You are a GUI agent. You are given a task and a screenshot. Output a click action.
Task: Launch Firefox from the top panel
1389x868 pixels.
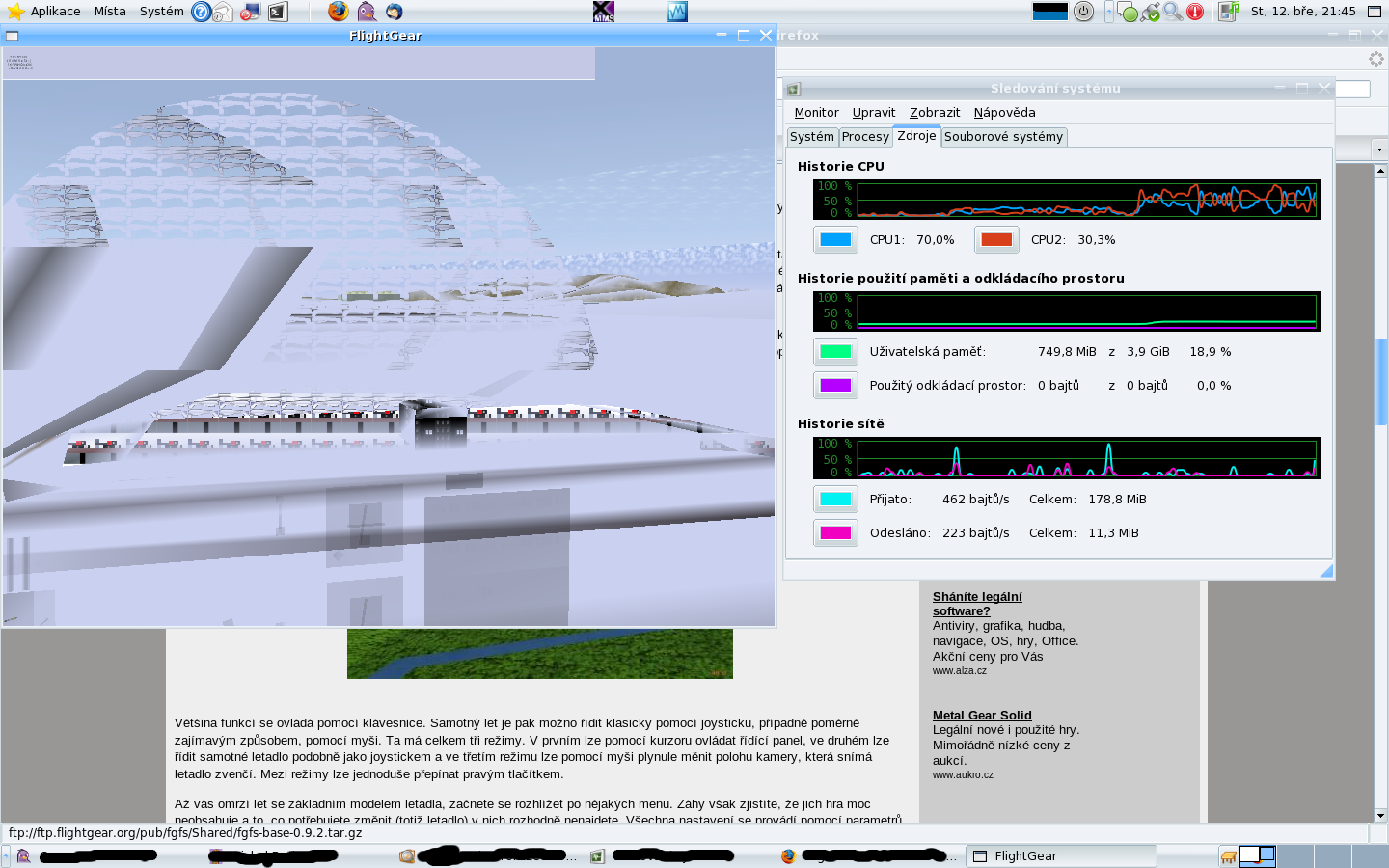pyautogui.click(x=338, y=12)
